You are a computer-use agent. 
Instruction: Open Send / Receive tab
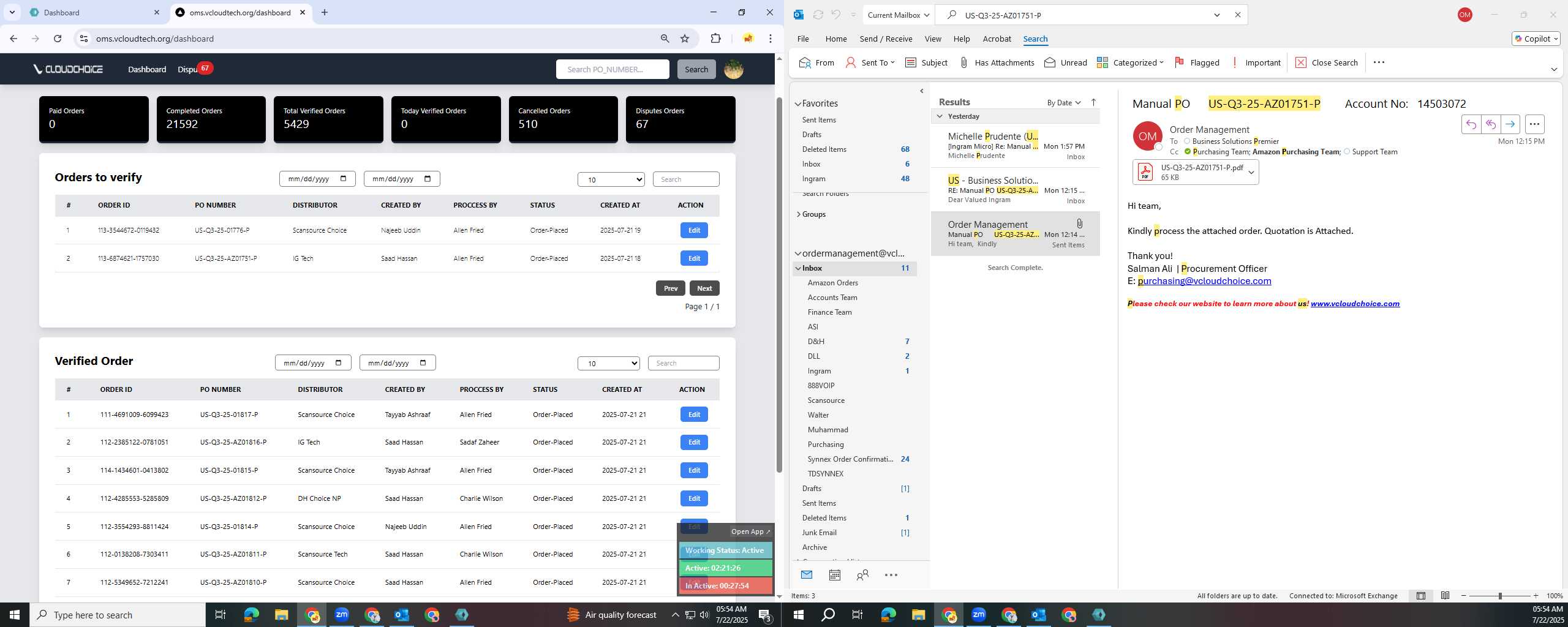pos(886,39)
